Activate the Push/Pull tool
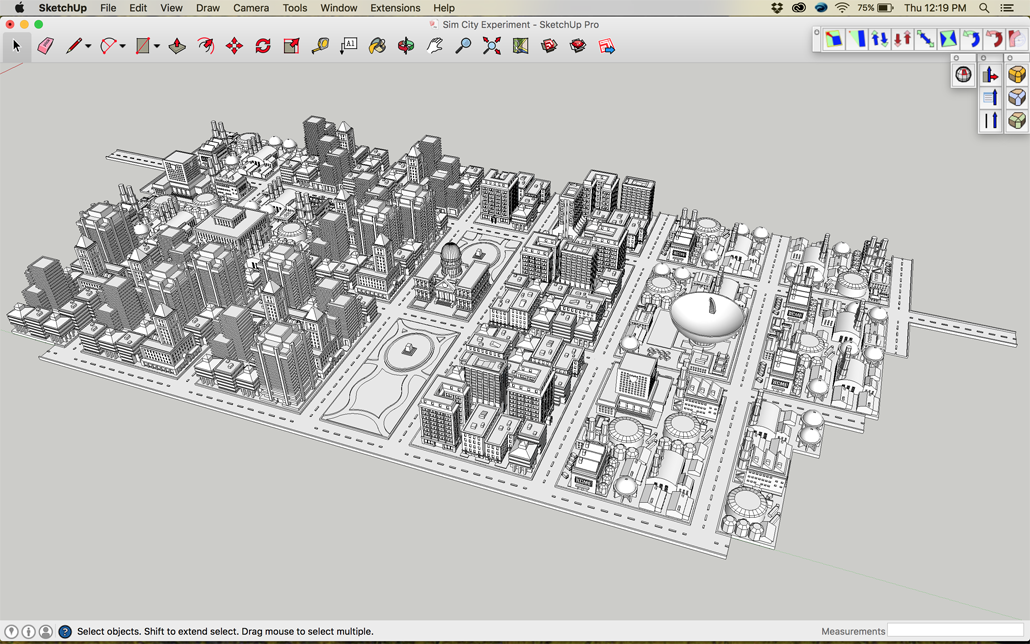This screenshot has height=644, width=1030. [177, 46]
